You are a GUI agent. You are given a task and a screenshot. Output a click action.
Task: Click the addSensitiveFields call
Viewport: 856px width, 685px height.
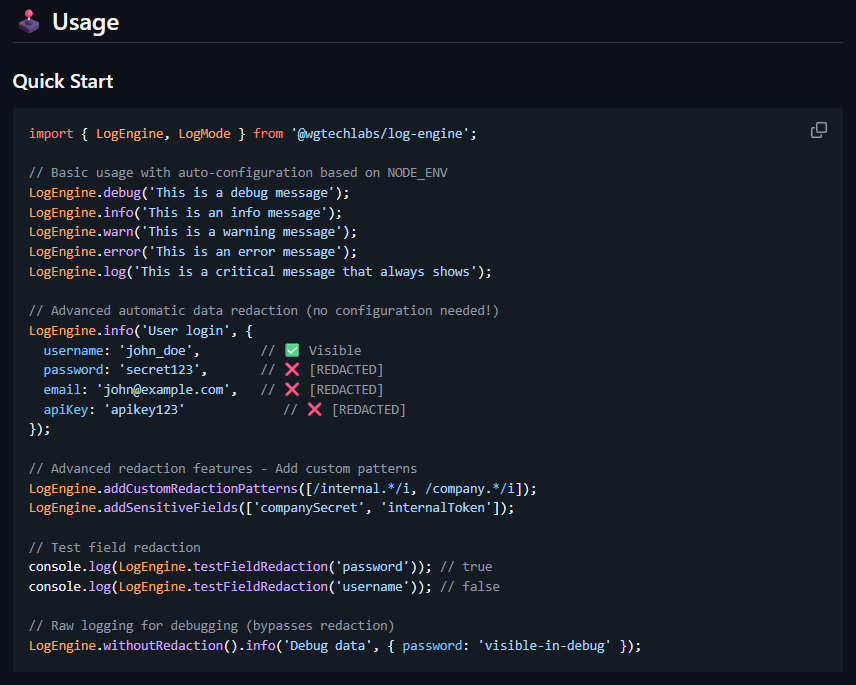click(271, 508)
